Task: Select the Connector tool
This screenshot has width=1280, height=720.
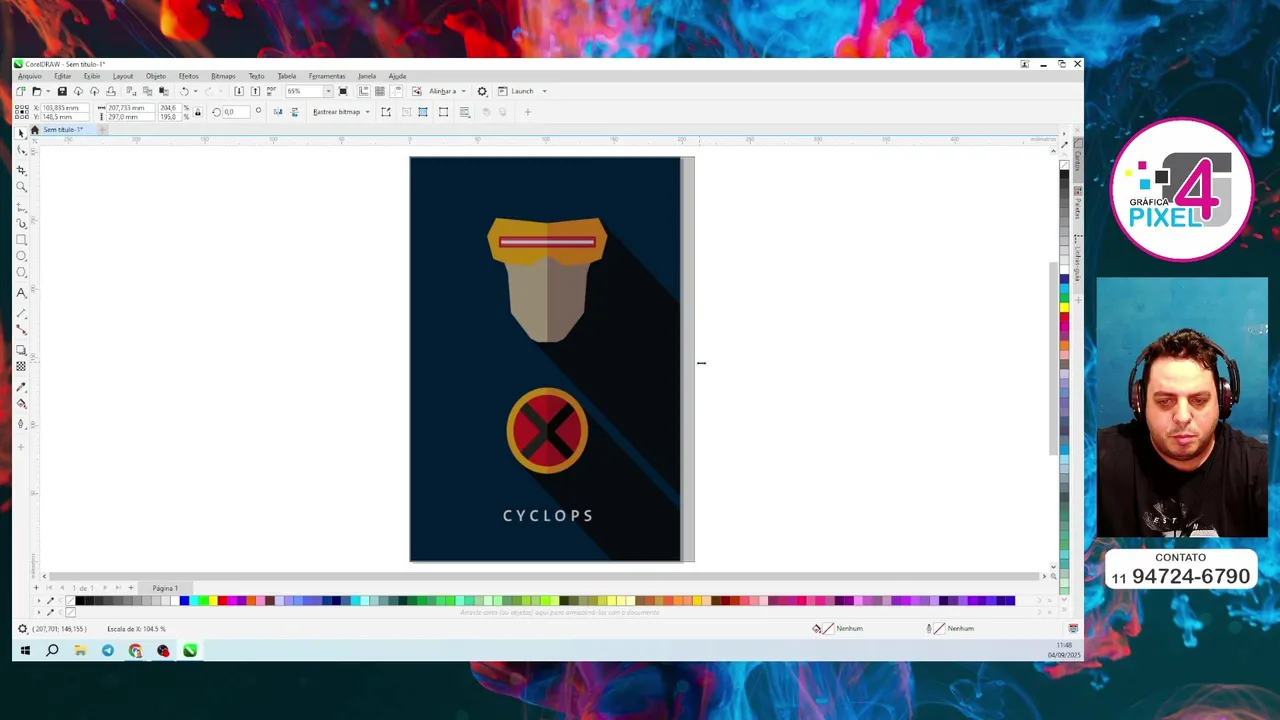Action: coord(21,329)
